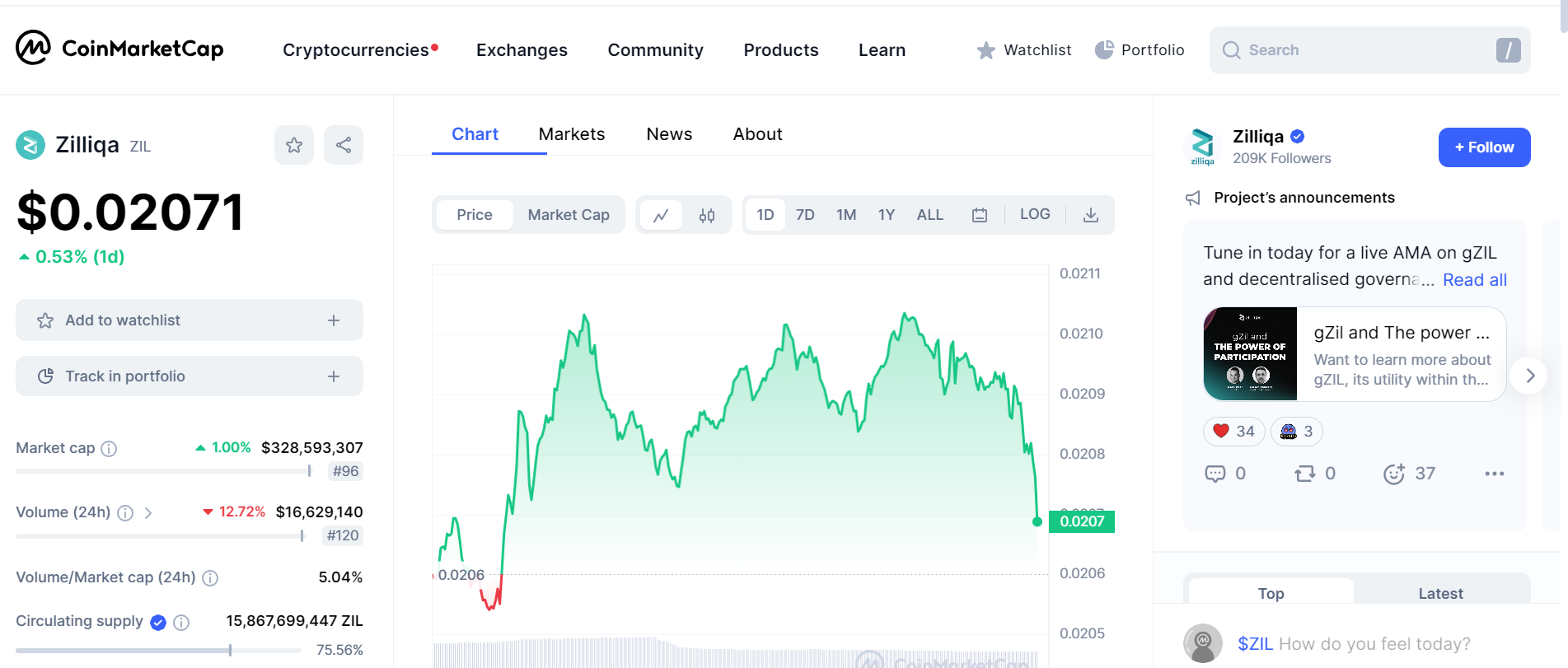Expand Track in portfolio plus
Image resolution: width=1568 pixels, height=668 pixels.
coord(334,376)
